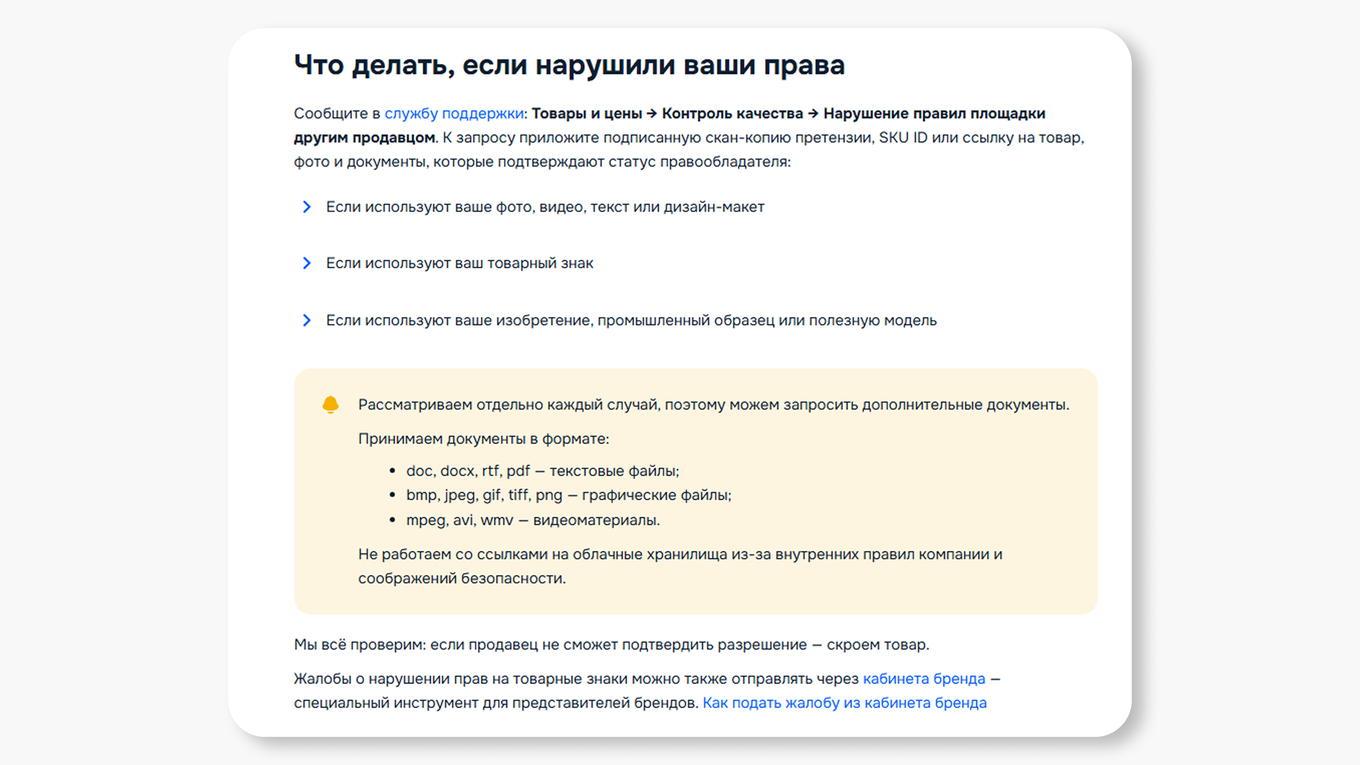
Task: Expand the "Если используют ваш товарный знак" section
Action: (460, 263)
